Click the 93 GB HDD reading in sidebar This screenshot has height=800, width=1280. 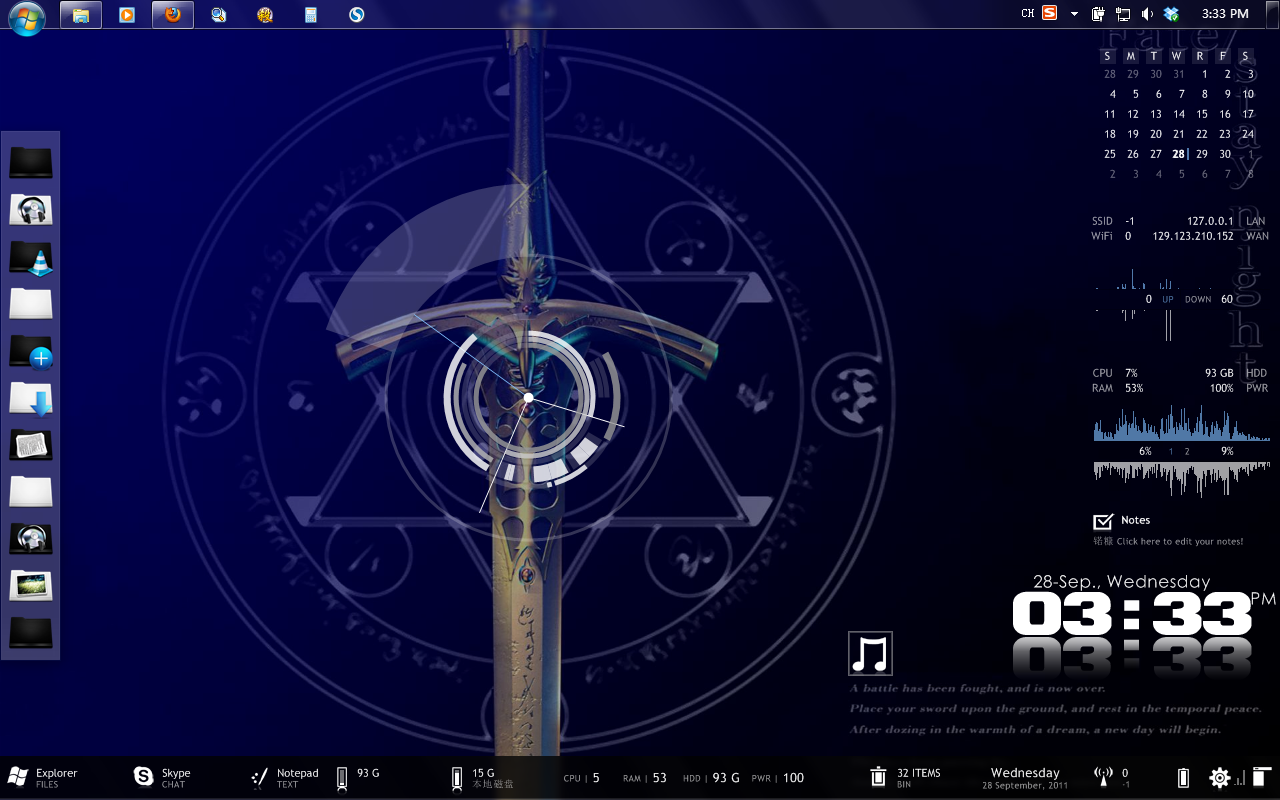(x=1219, y=373)
